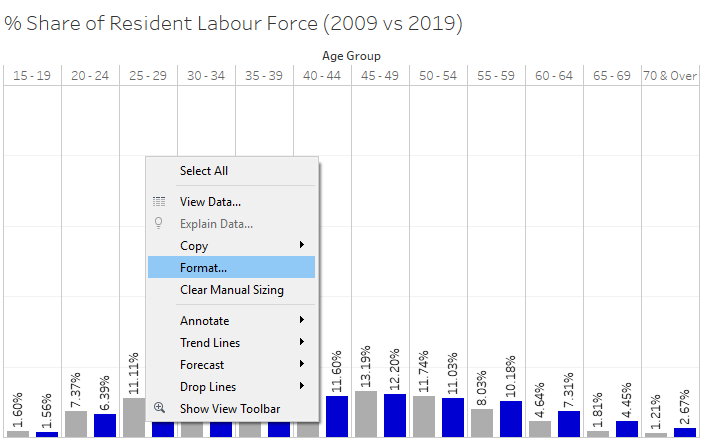Click the Explain Data lightbulb icon
Screen dimensions: 707x446
tap(159, 224)
